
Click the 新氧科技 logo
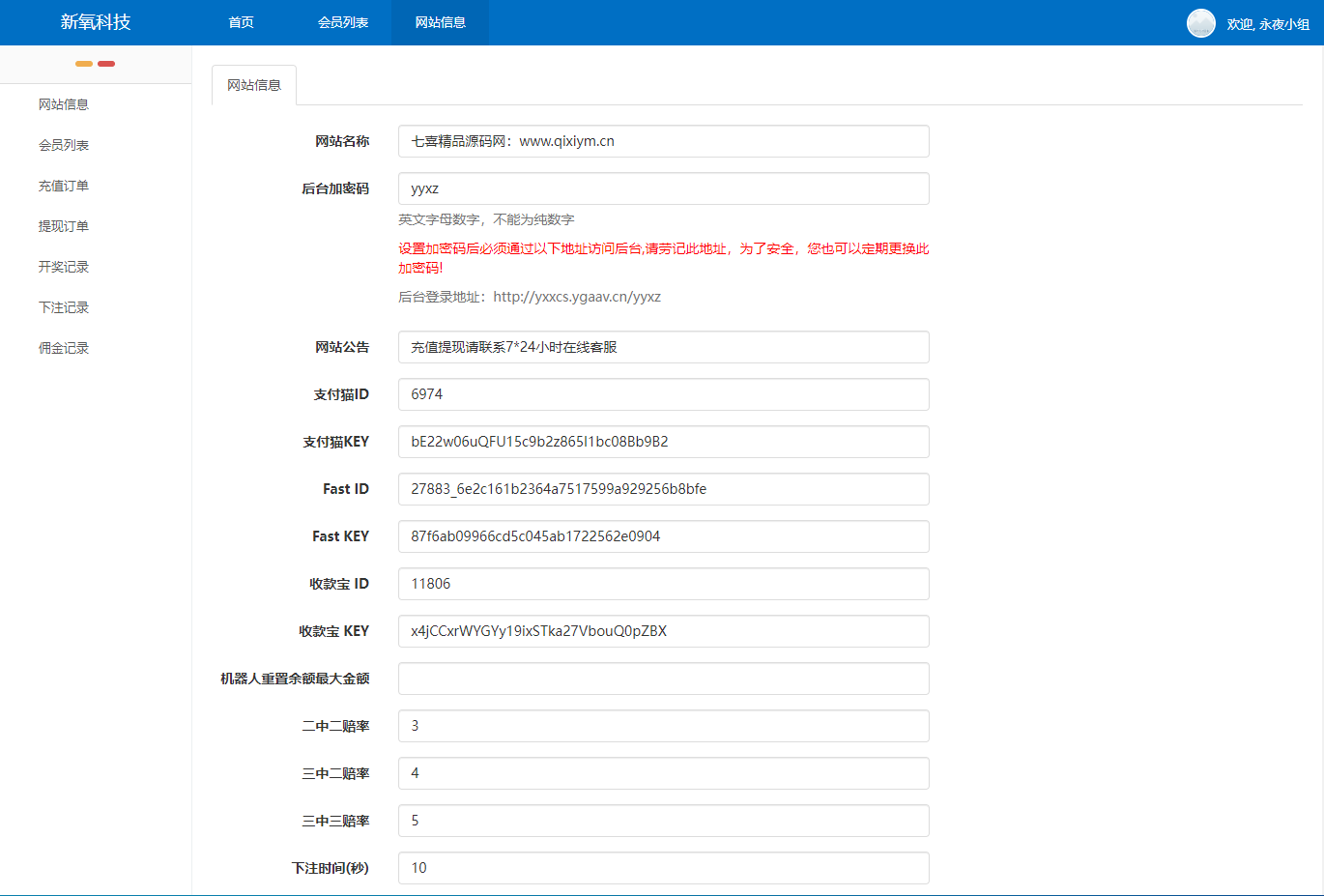[x=92, y=21]
